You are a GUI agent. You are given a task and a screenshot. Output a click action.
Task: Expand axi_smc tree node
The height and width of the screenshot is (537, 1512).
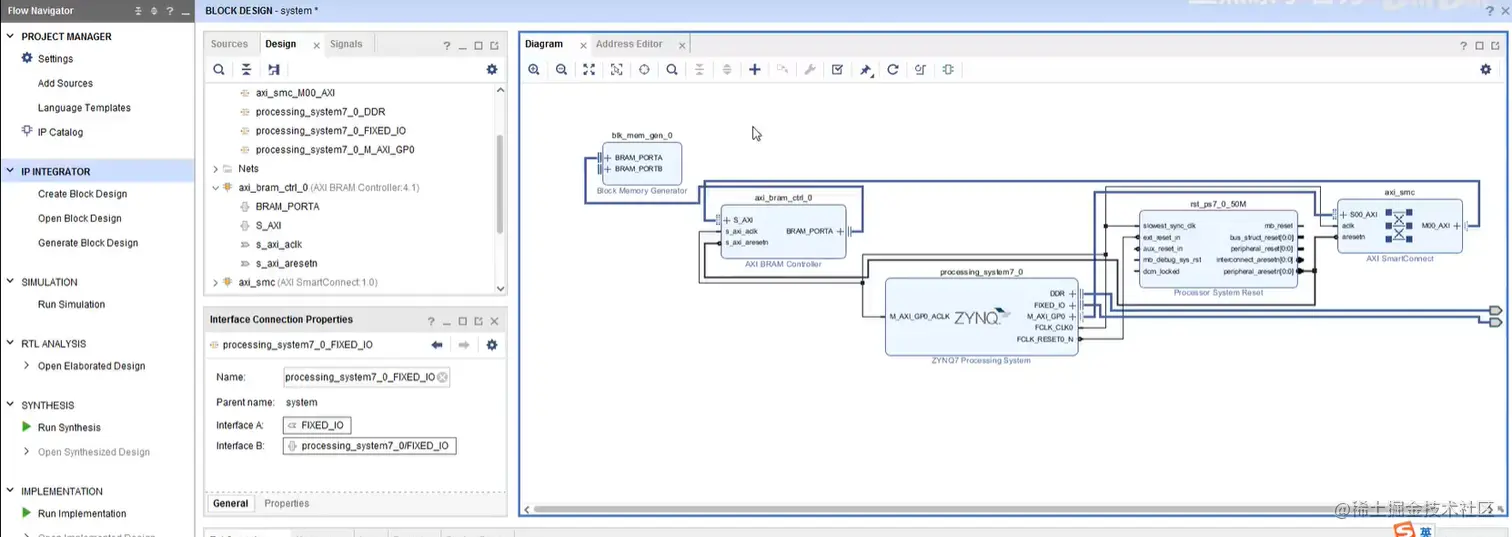click(215, 283)
